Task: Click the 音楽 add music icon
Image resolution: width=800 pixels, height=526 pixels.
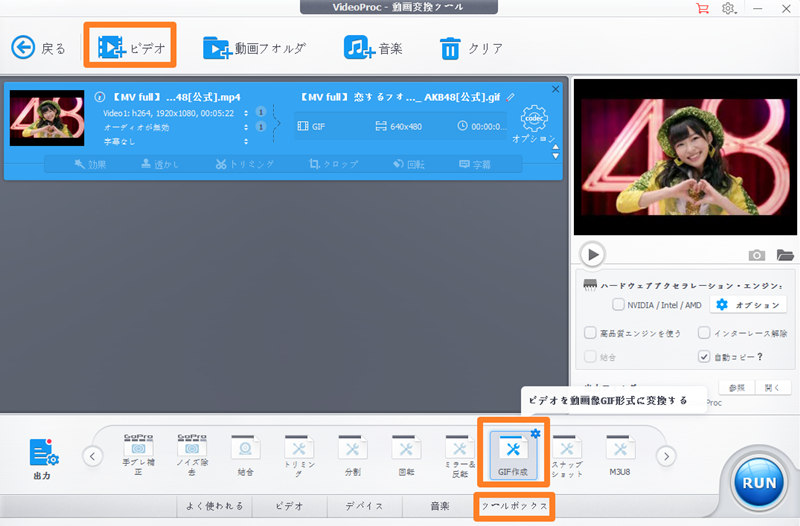Action: 357,48
